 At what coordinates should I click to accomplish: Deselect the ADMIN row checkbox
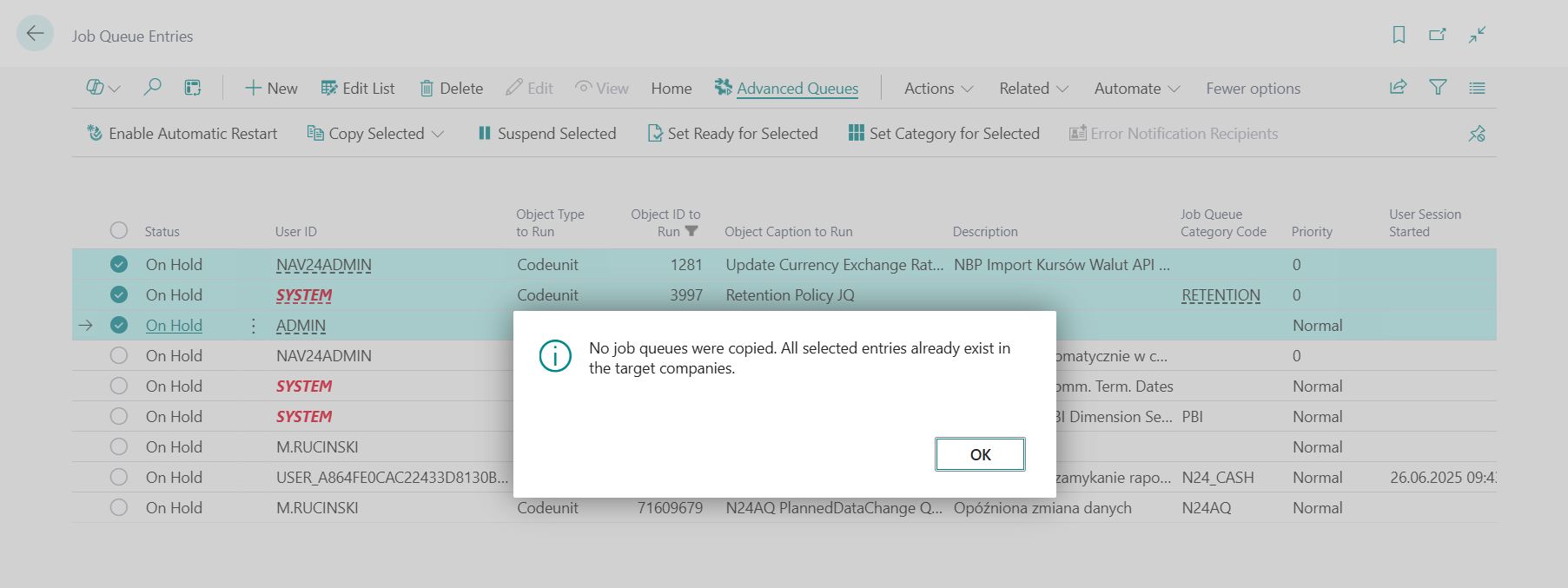(119, 325)
